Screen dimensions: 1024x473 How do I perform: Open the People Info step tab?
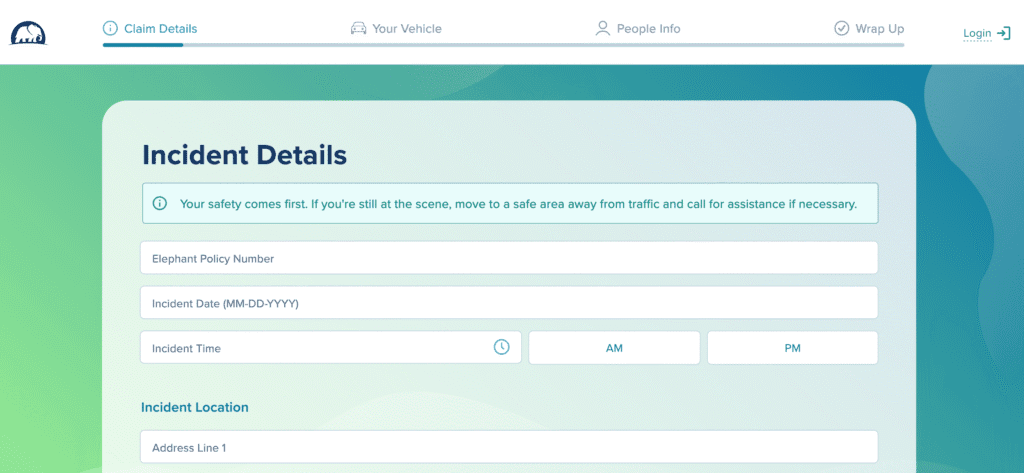[638, 29]
